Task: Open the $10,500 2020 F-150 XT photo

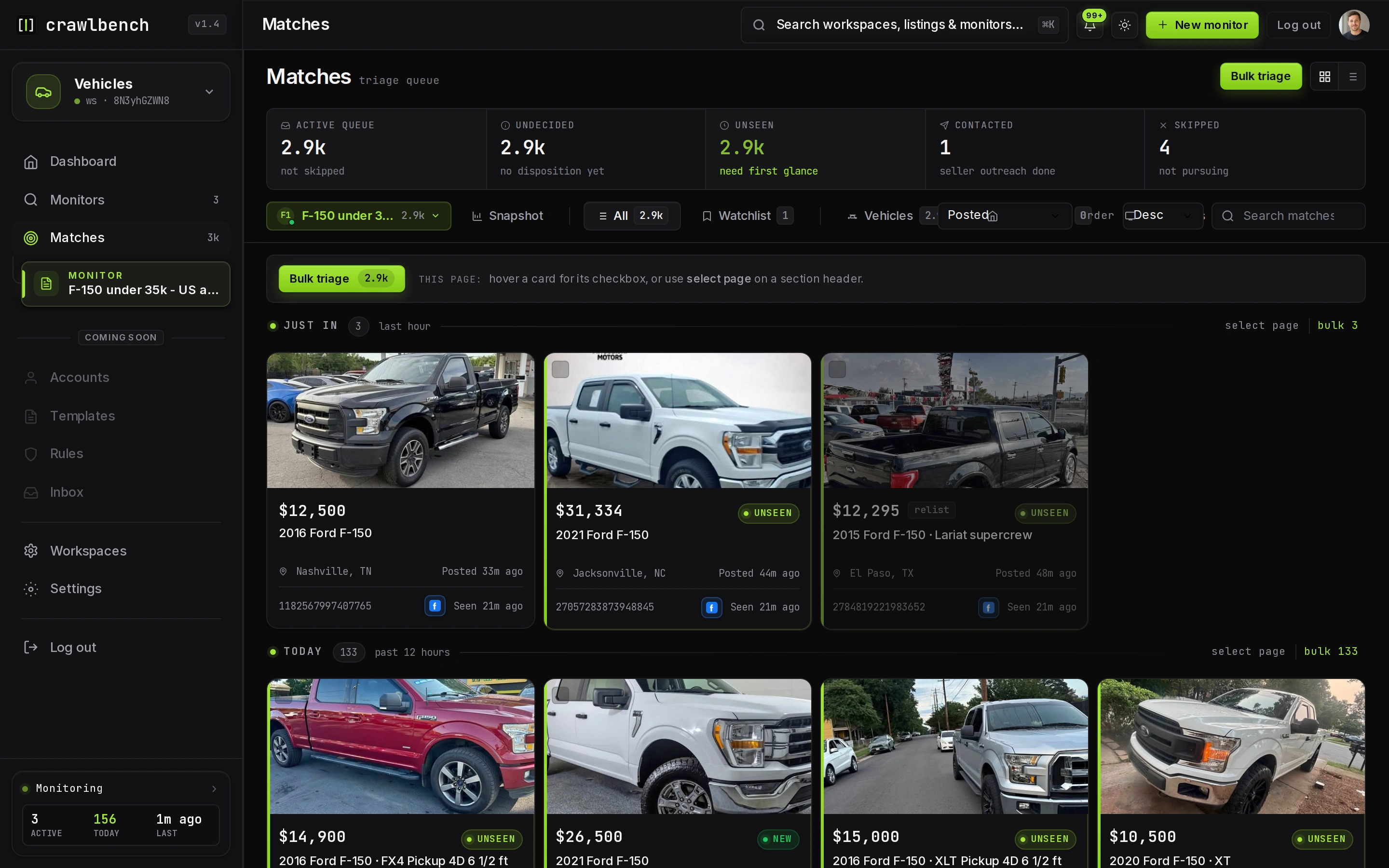Action: 1232,746
